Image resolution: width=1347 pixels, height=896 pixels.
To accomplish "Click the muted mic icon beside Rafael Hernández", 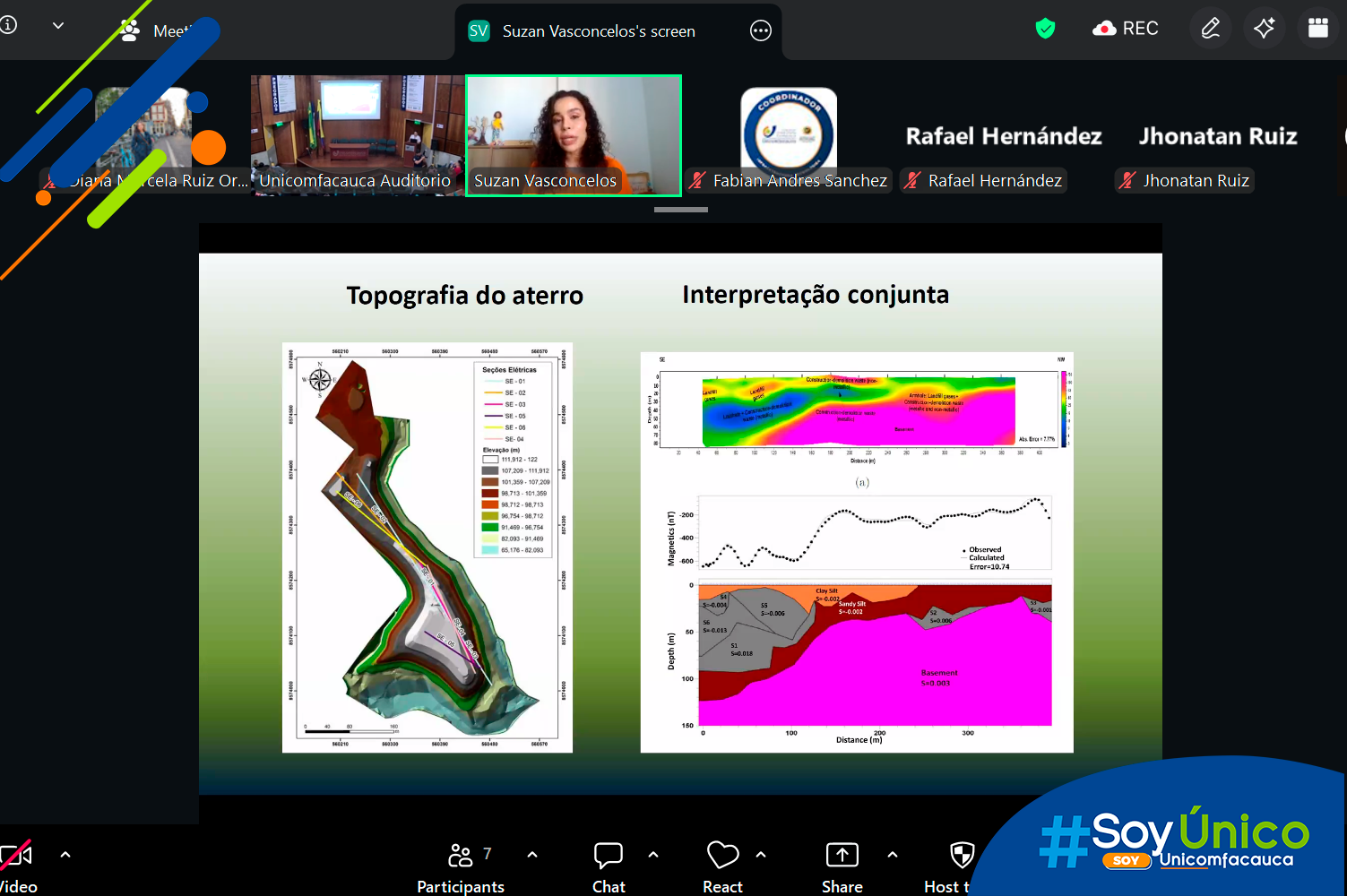I will (912, 180).
